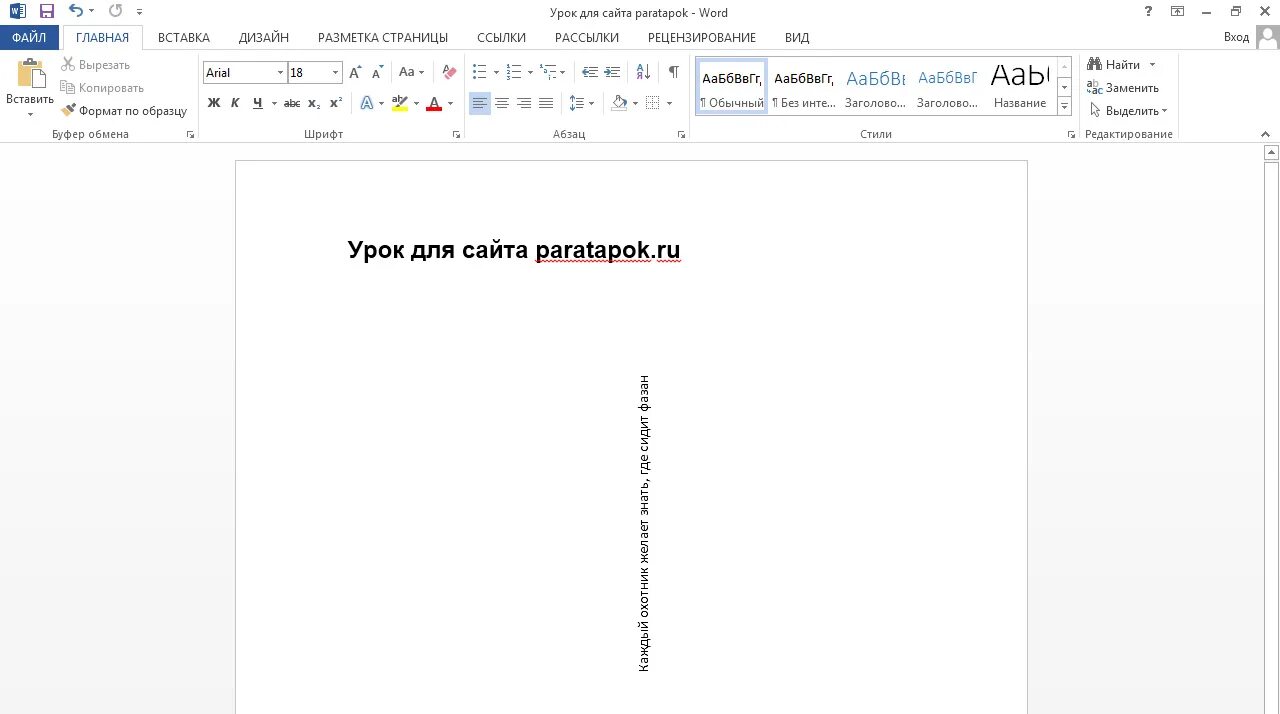Toggle subscript formatting
Viewport: 1280px width, 714px height.
(x=312, y=103)
